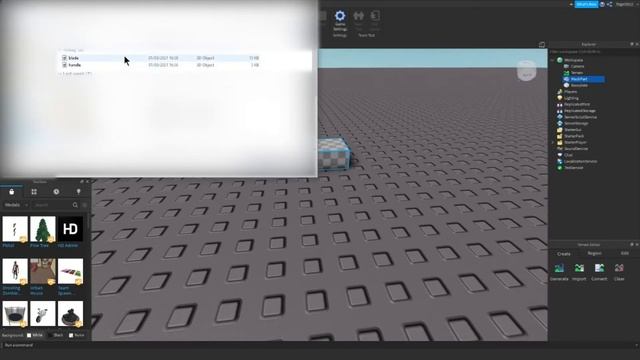Click the Toolbox search magnifier icon
Image resolution: width=640 pixels, height=360 pixels.
pos(75,205)
